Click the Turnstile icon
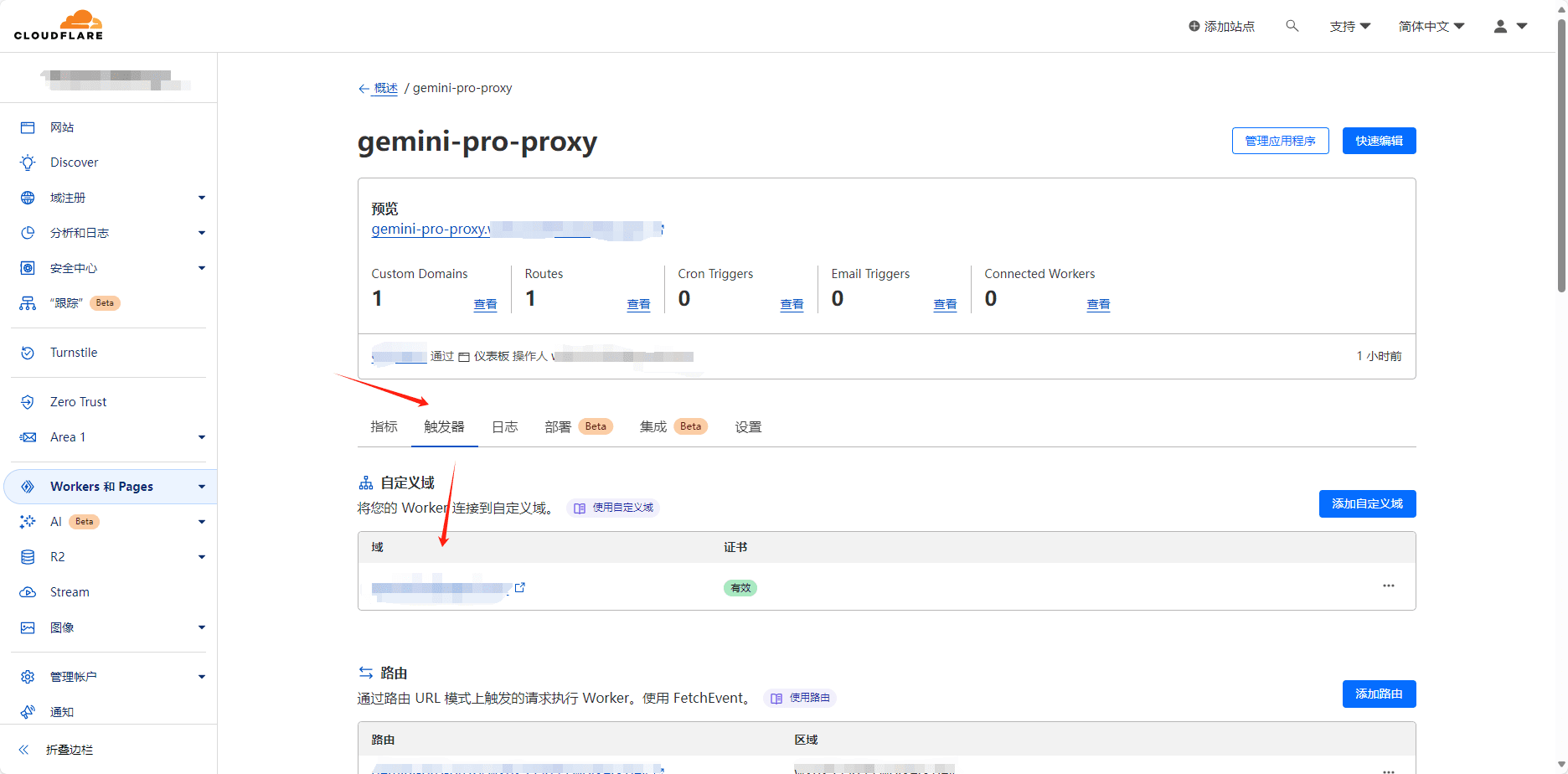1568x774 pixels. [x=28, y=353]
